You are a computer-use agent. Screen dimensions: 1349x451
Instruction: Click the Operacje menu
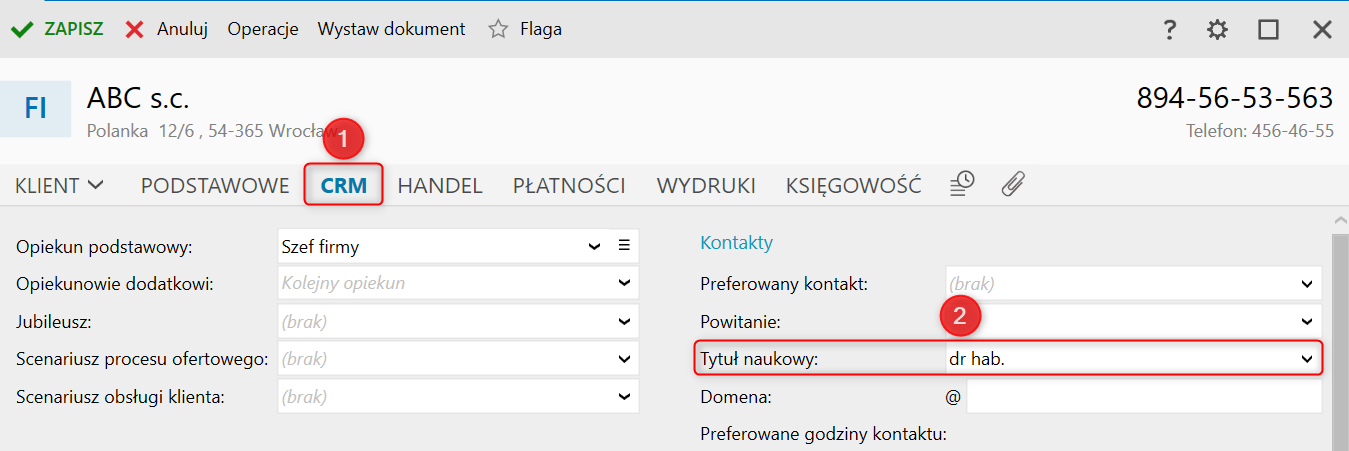pyautogui.click(x=263, y=30)
